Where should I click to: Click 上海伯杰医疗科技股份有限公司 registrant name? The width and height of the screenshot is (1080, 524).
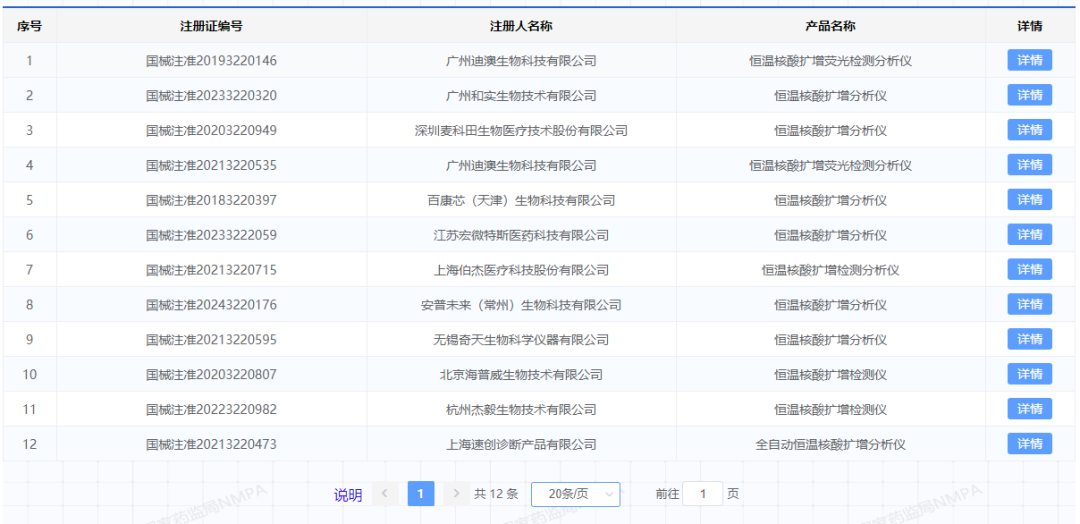tap(521, 270)
